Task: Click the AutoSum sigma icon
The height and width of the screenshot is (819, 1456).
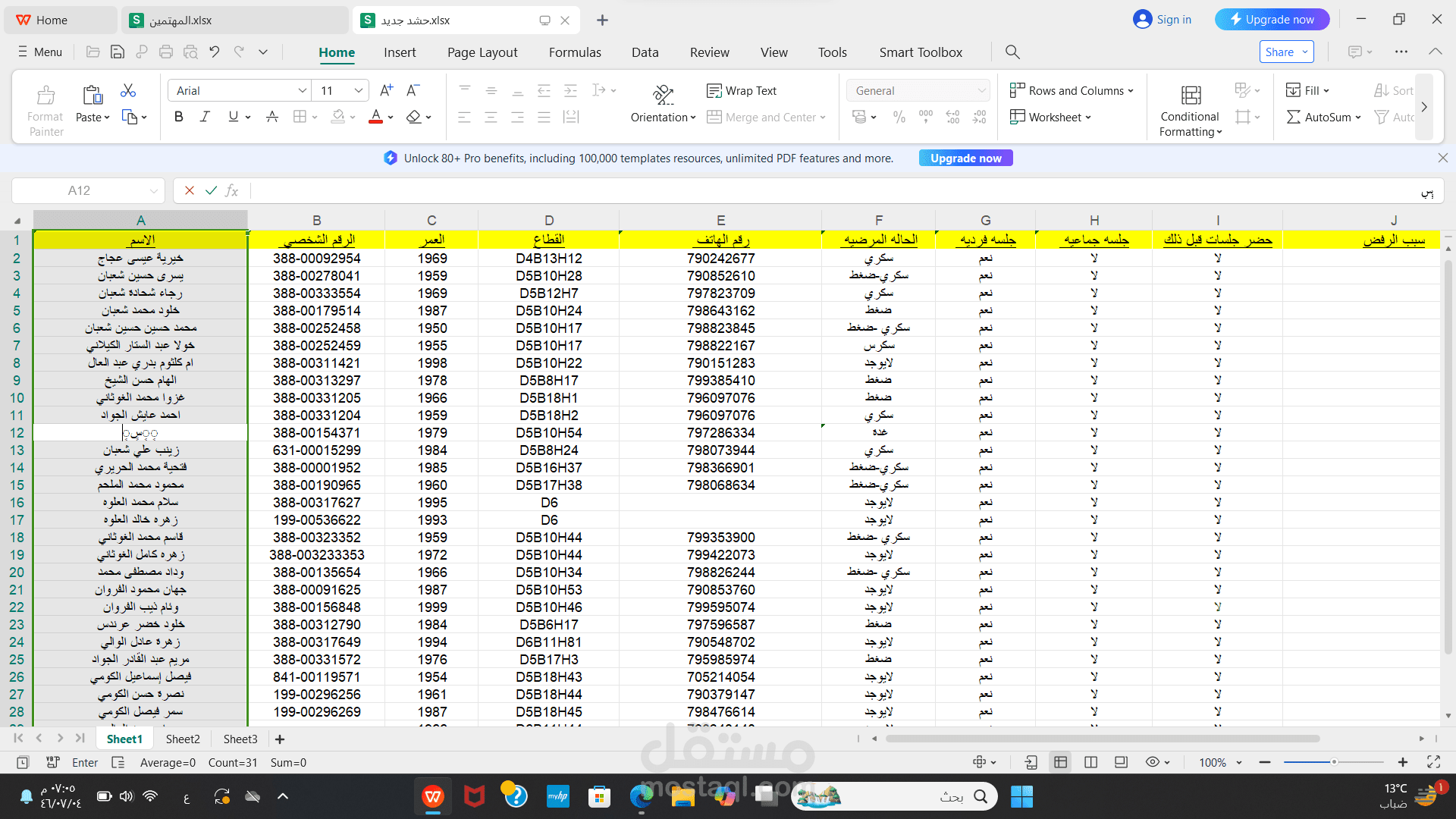Action: click(1294, 117)
